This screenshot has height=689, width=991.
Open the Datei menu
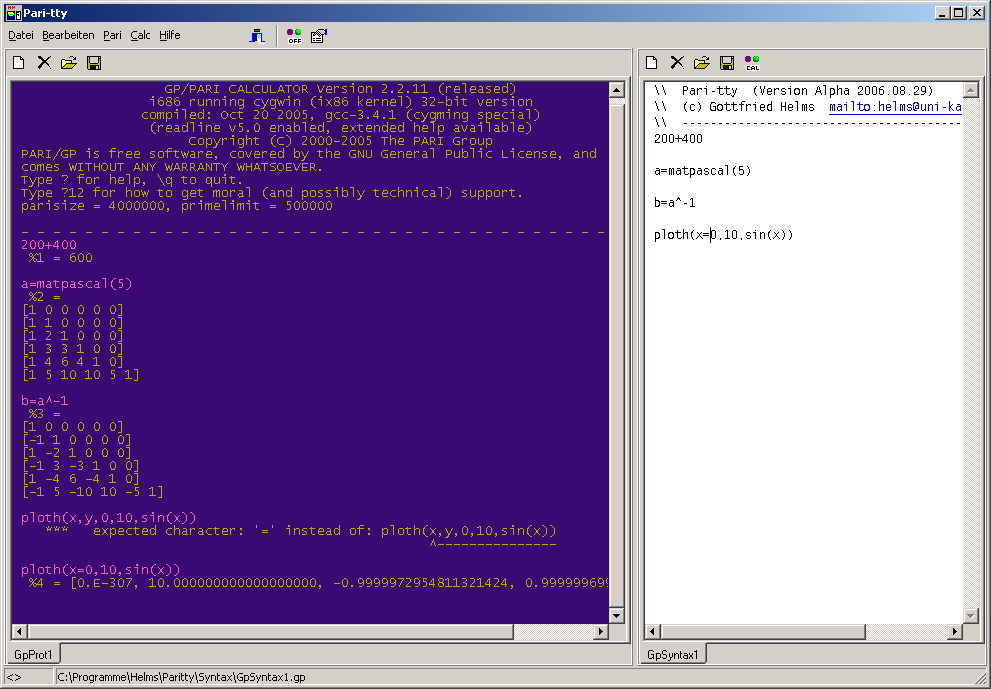click(x=21, y=35)
